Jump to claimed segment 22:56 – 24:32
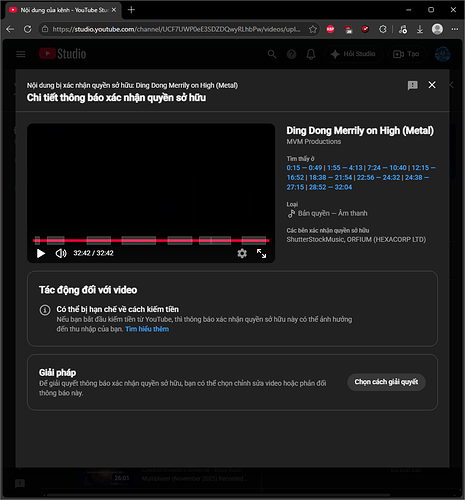Viewport: 465px width, 500px height. pyautogui.click(x=378, y=177)
